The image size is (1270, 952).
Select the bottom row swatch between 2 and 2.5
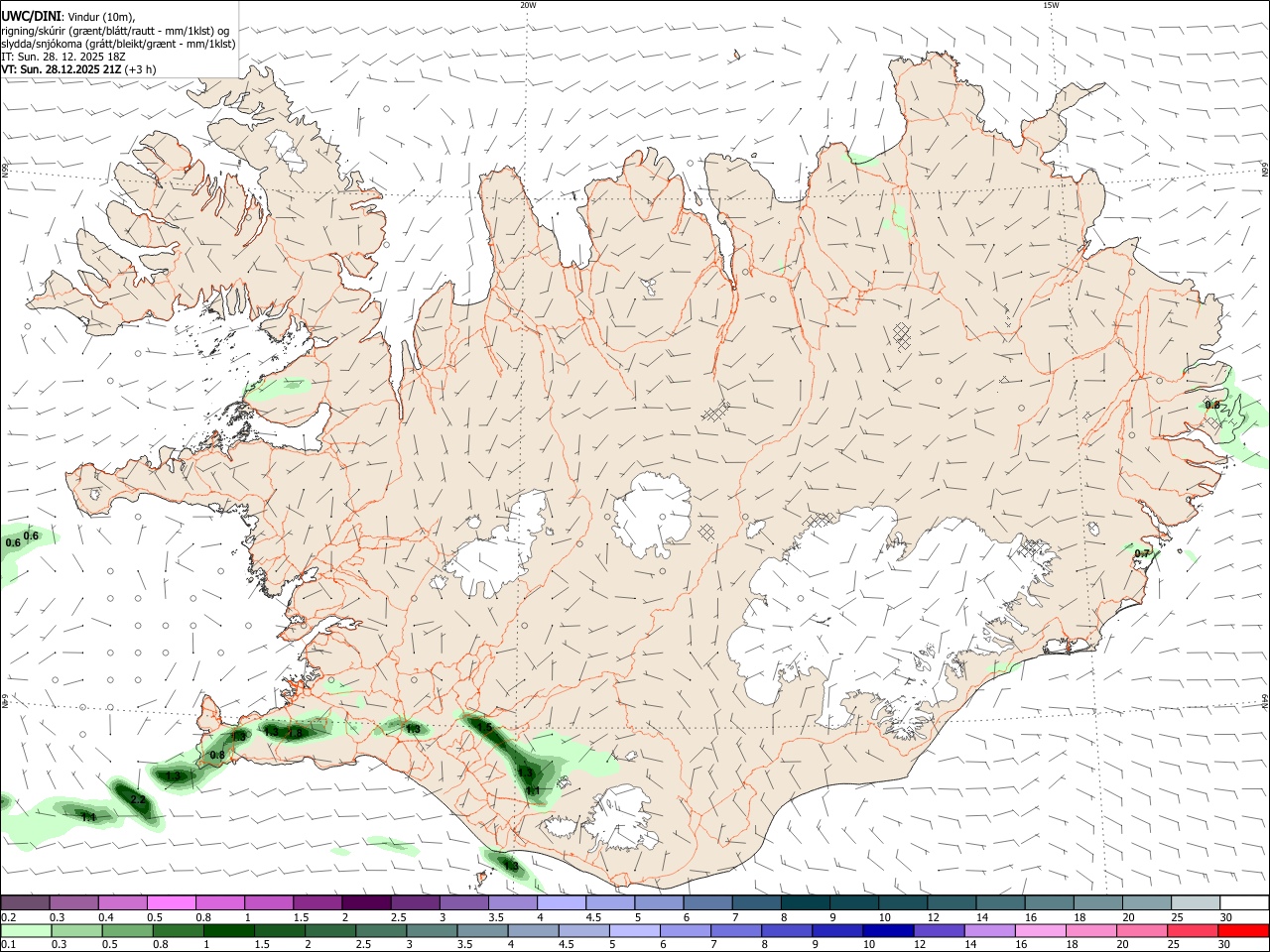coord(329,930)
